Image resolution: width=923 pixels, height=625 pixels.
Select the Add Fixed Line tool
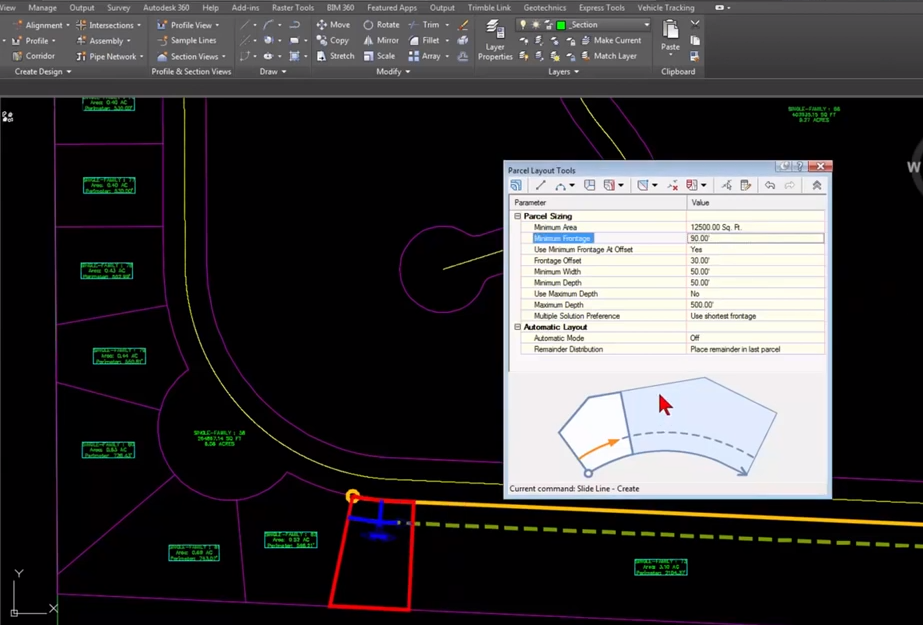tap(540, 185)
